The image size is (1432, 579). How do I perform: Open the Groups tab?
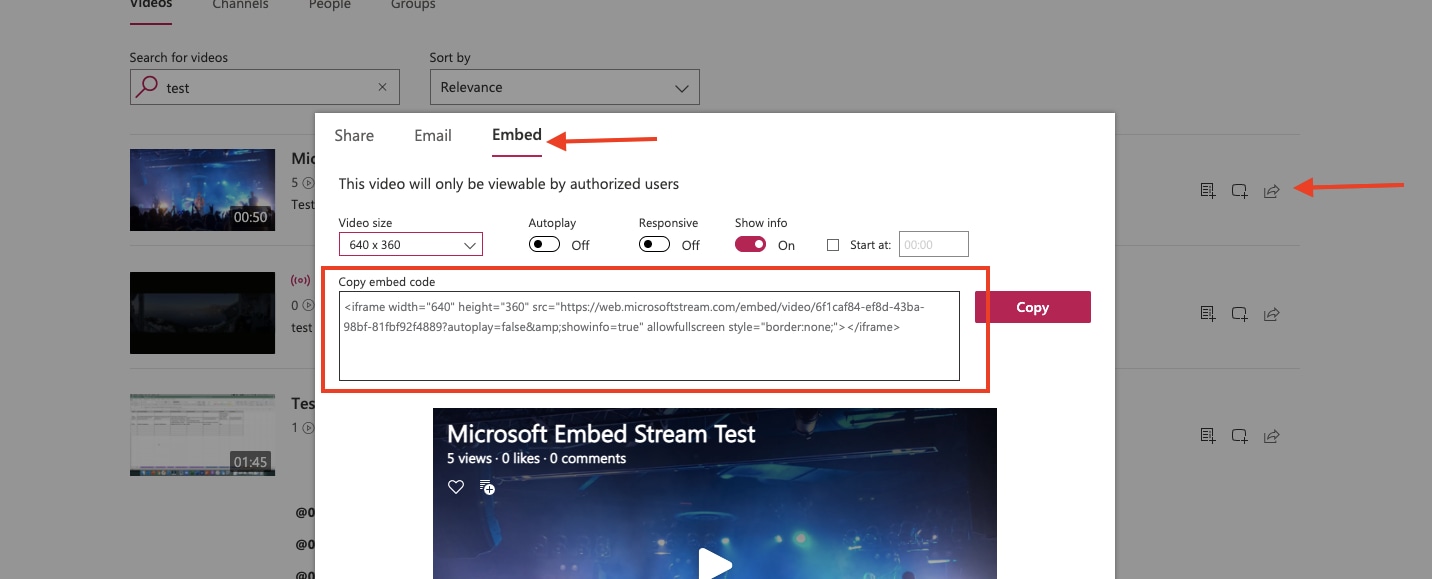click(x=413, y=5)
